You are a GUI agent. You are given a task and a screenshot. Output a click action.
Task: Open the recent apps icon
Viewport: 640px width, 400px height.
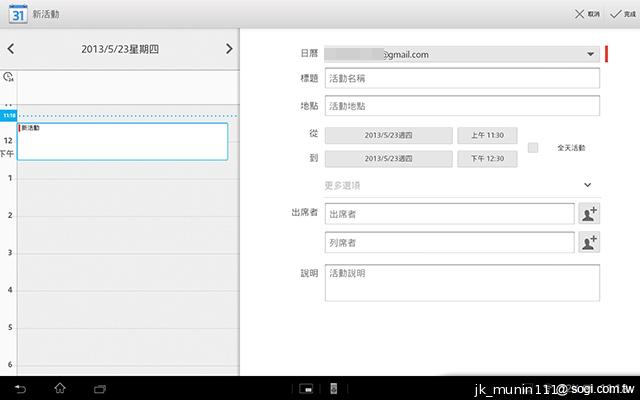click(x=100, y=389)
